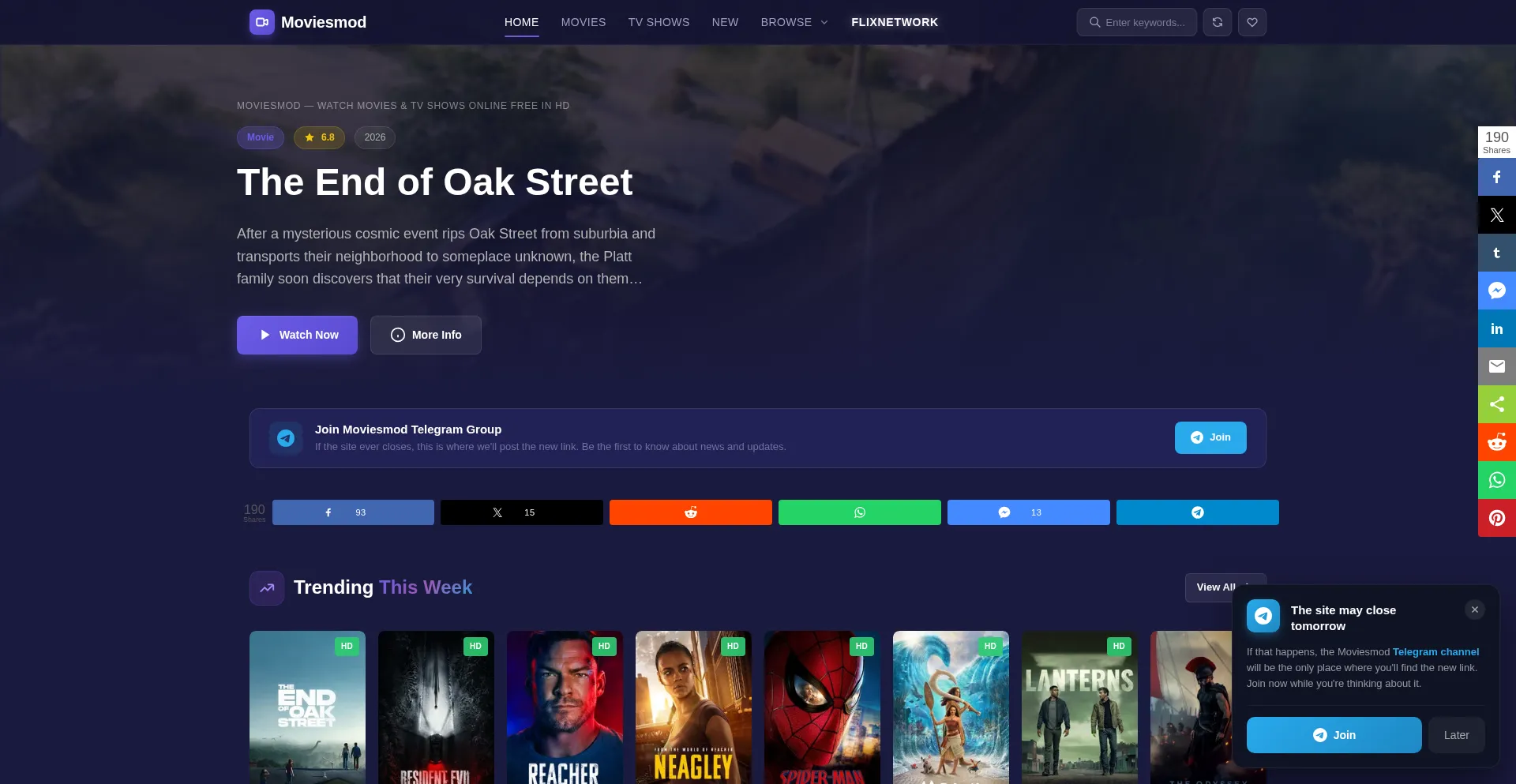Focus the Enter keywords search field
The width and height of the screenshot is (1516, 784).
1137,22
